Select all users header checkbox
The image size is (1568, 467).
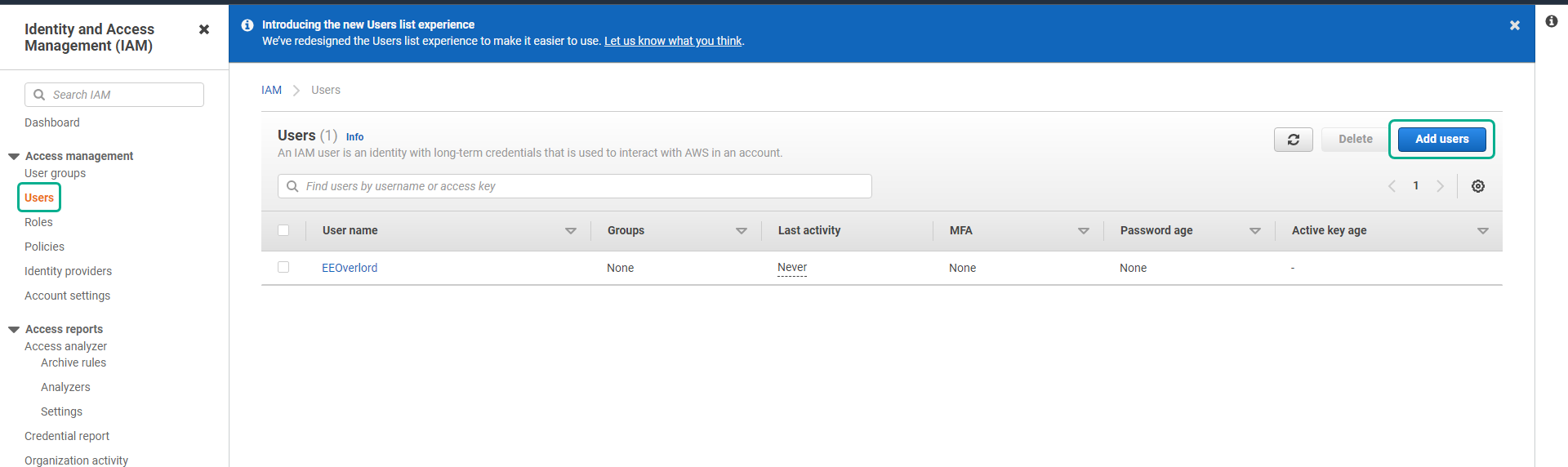(283, 230)
